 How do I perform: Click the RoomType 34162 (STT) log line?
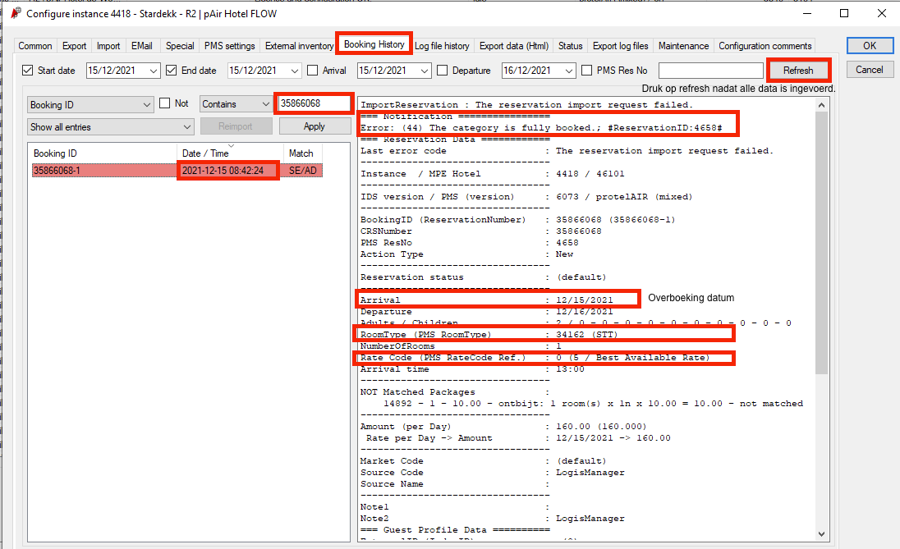point(489,334)
